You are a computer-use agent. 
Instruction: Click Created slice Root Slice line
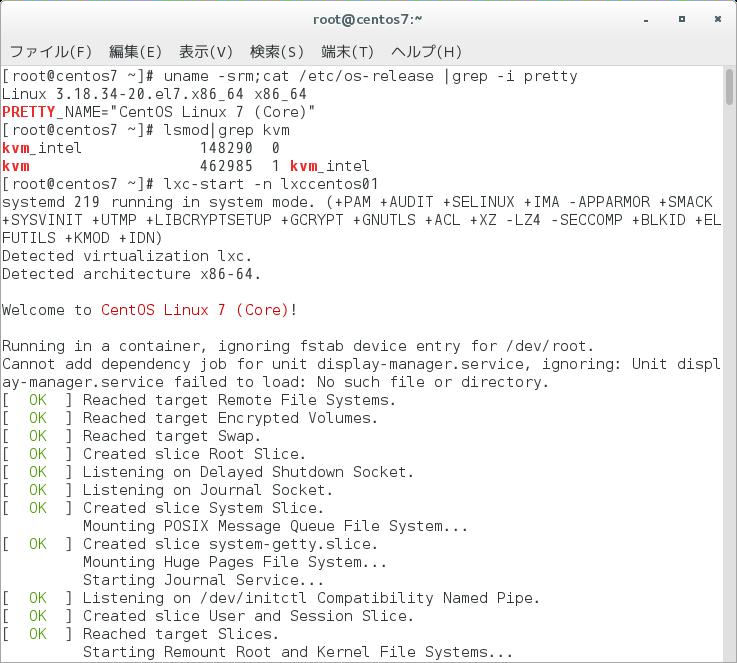(154, 454)
